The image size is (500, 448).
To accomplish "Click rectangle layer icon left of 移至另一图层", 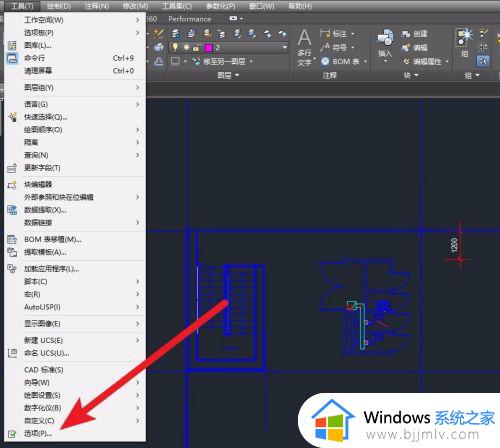I will 175,61.
